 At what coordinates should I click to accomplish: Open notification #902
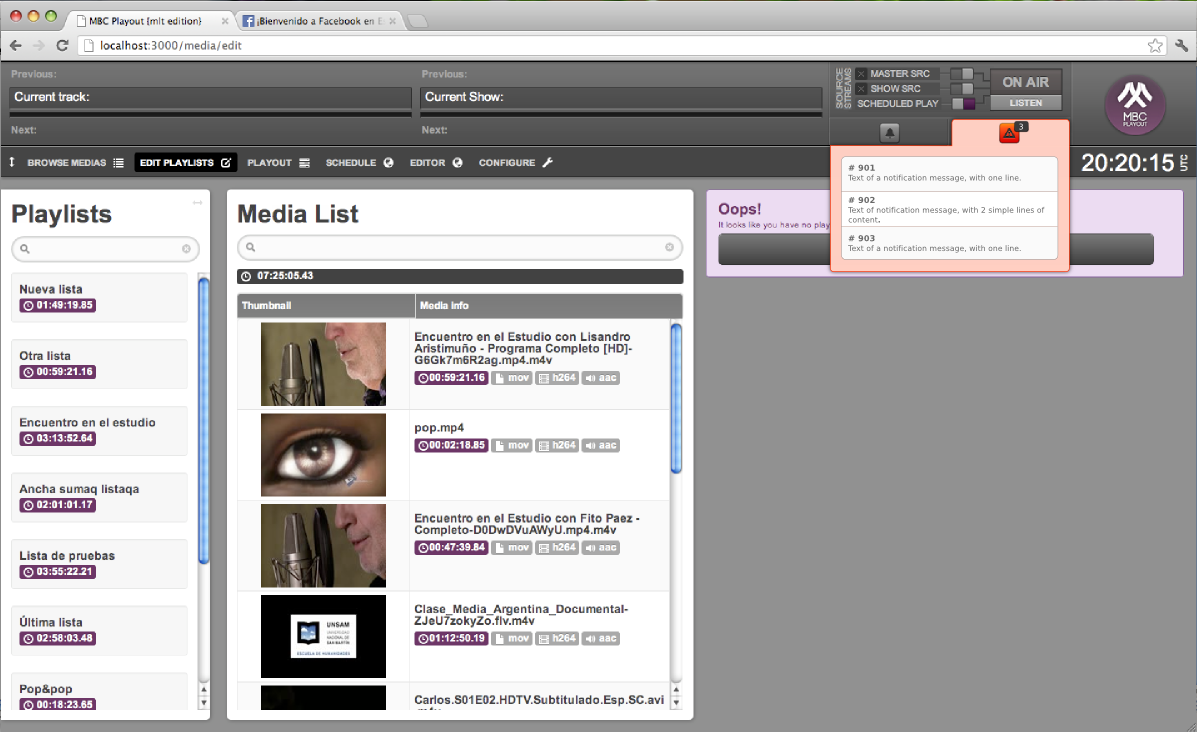click(x=949, y=209)
